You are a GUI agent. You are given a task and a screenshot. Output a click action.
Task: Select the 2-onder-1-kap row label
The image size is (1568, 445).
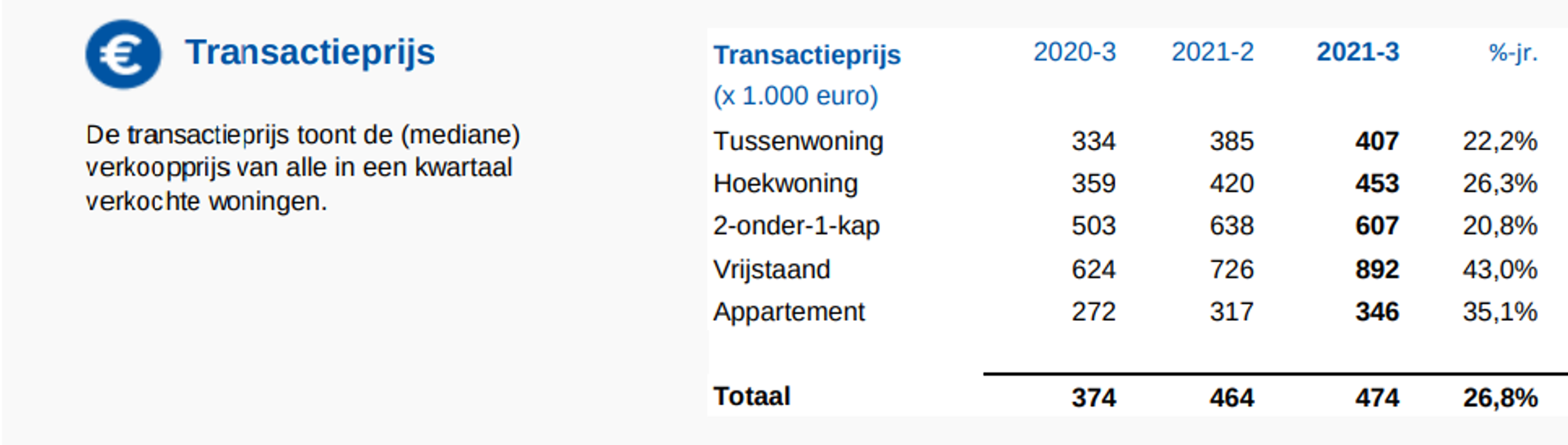pyautogui.click(x=796, y=226)
